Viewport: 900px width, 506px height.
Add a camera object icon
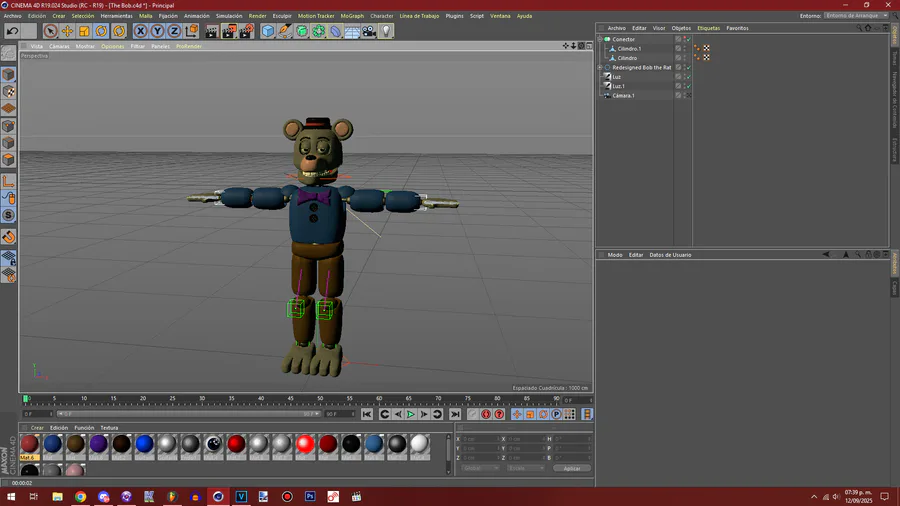(369, 31)
